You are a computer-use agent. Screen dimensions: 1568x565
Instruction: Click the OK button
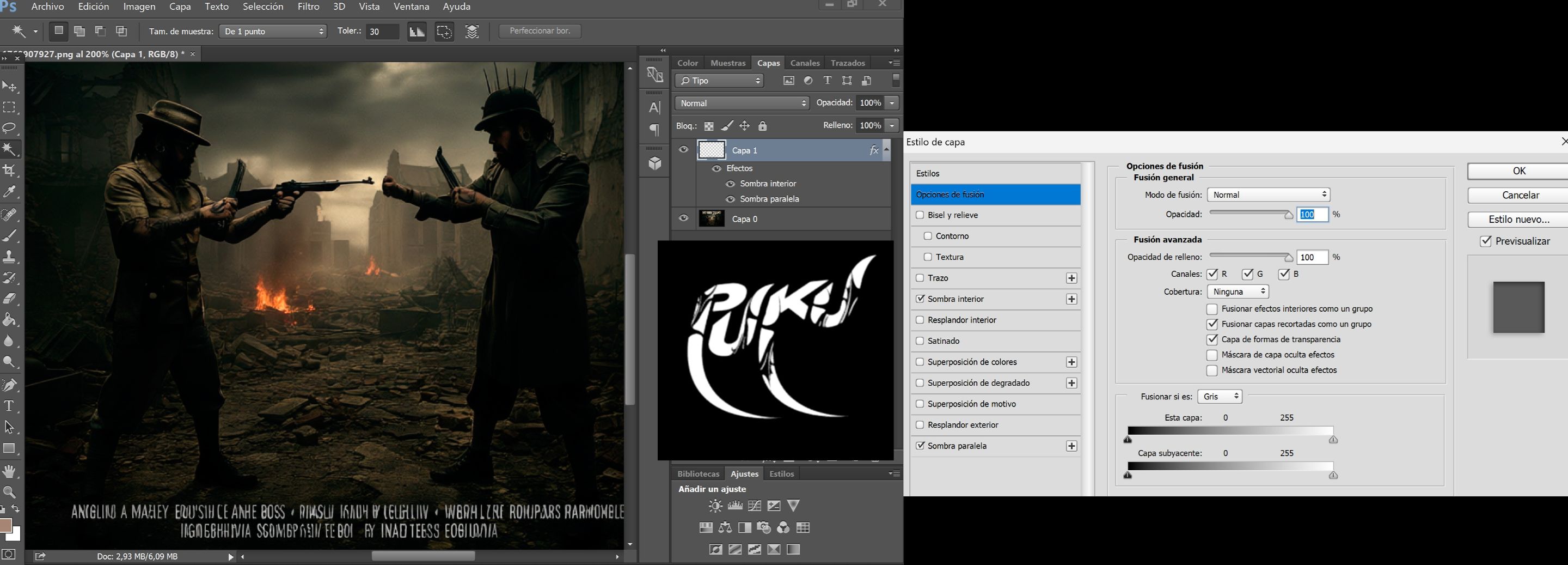click(1518, 171)
